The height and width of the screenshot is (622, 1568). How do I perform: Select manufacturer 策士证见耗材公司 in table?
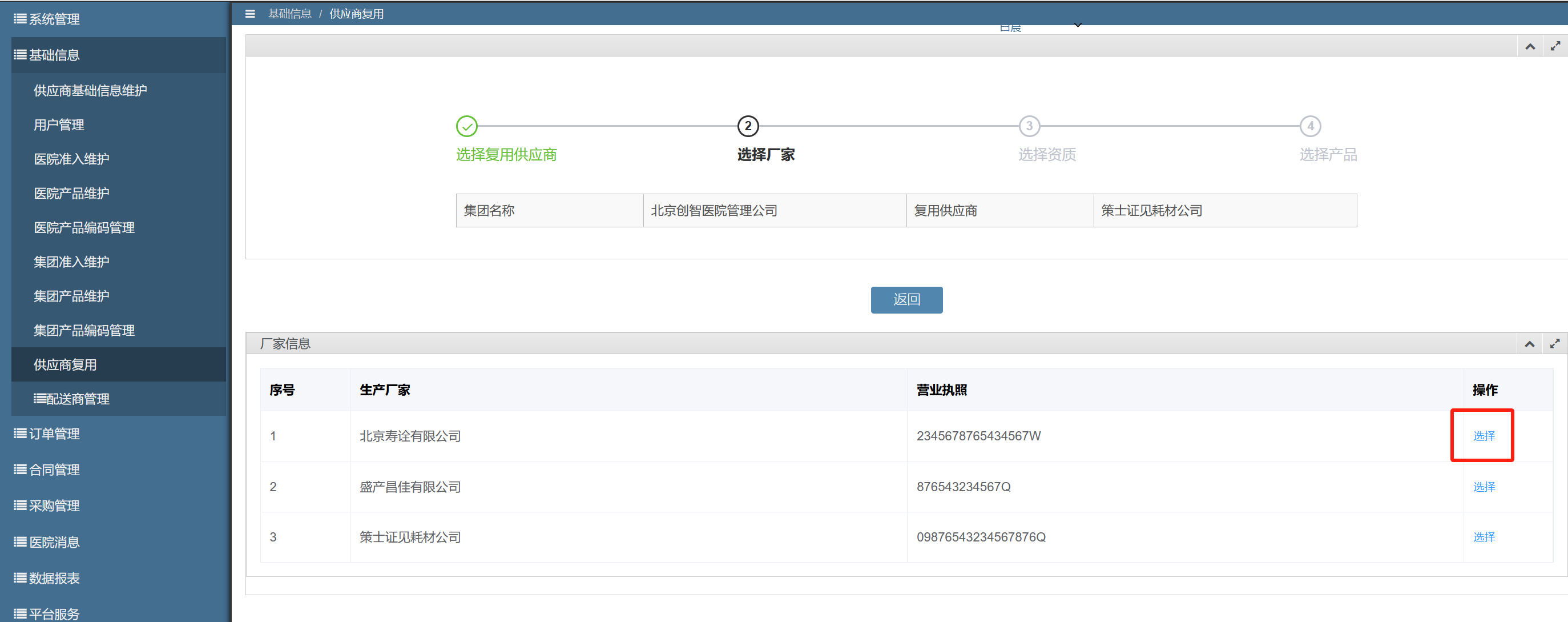1484,537
